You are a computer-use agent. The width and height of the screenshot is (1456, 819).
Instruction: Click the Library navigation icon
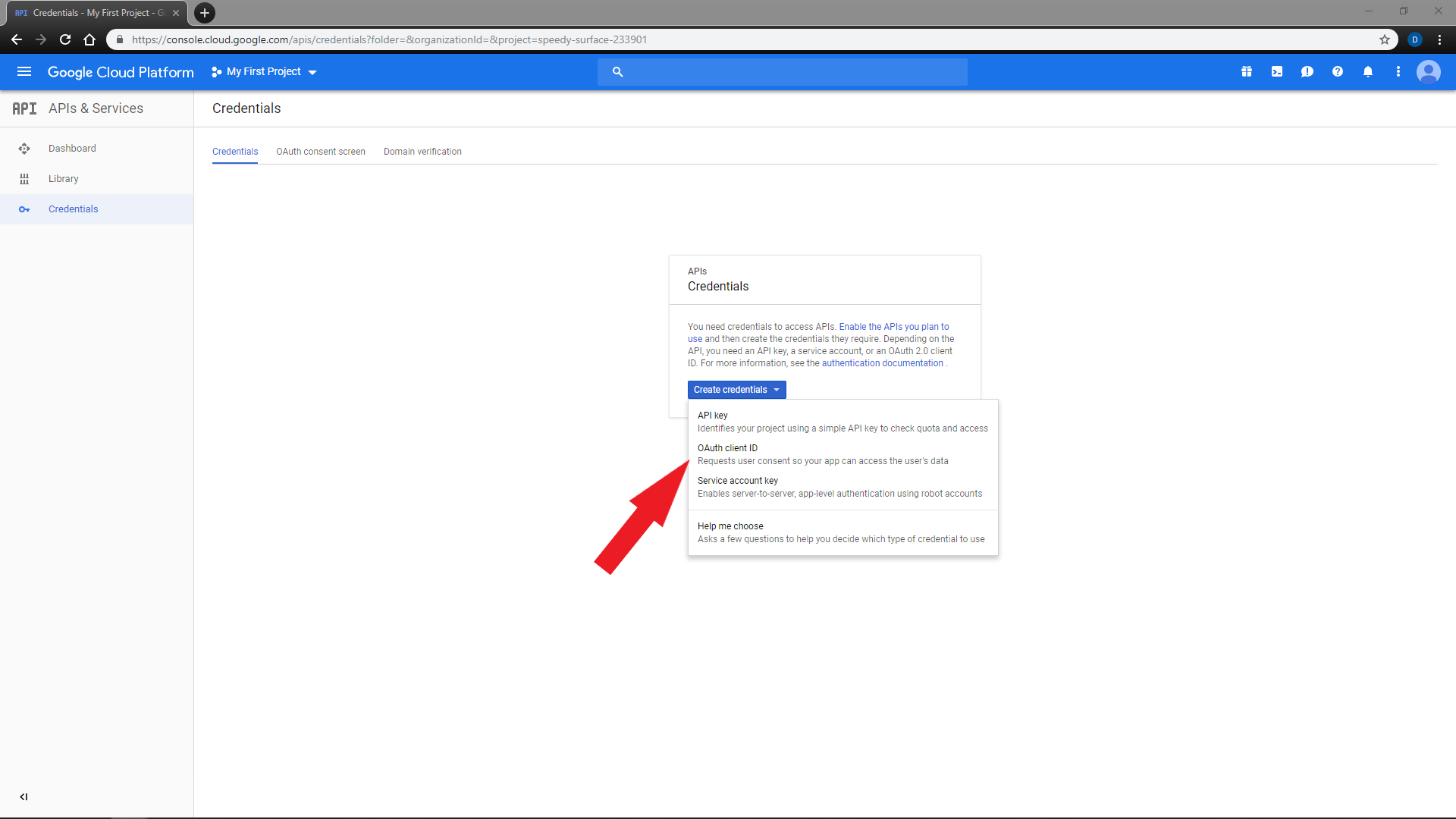tap(24, 178)
